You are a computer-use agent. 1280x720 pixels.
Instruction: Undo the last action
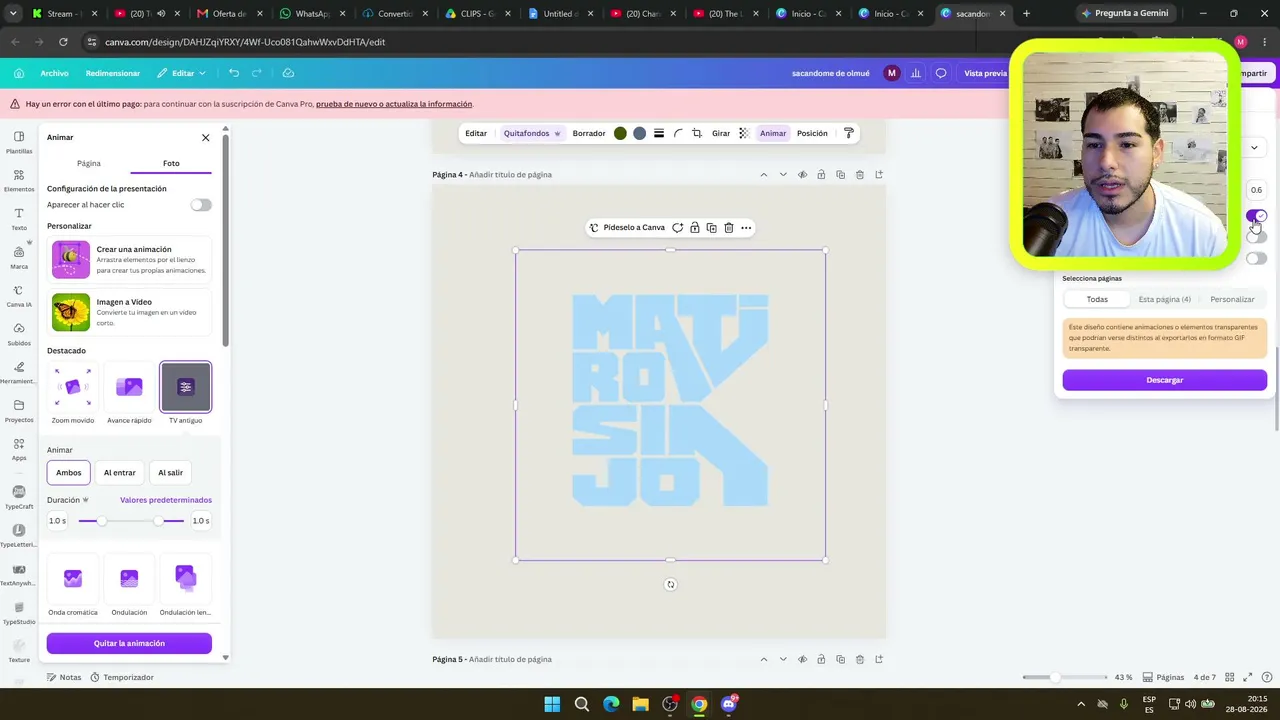coord(234,73)
